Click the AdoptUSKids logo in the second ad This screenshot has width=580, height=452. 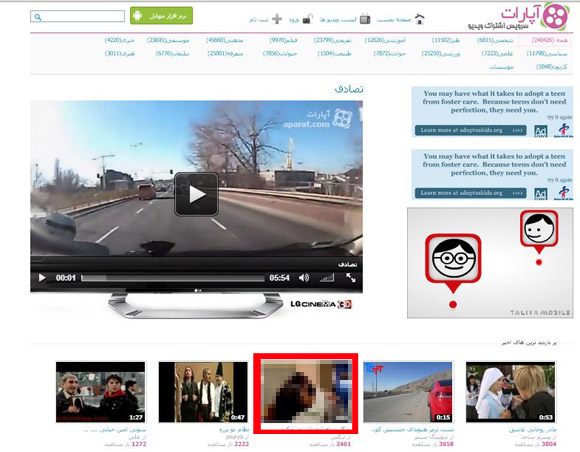coord(563,193)
